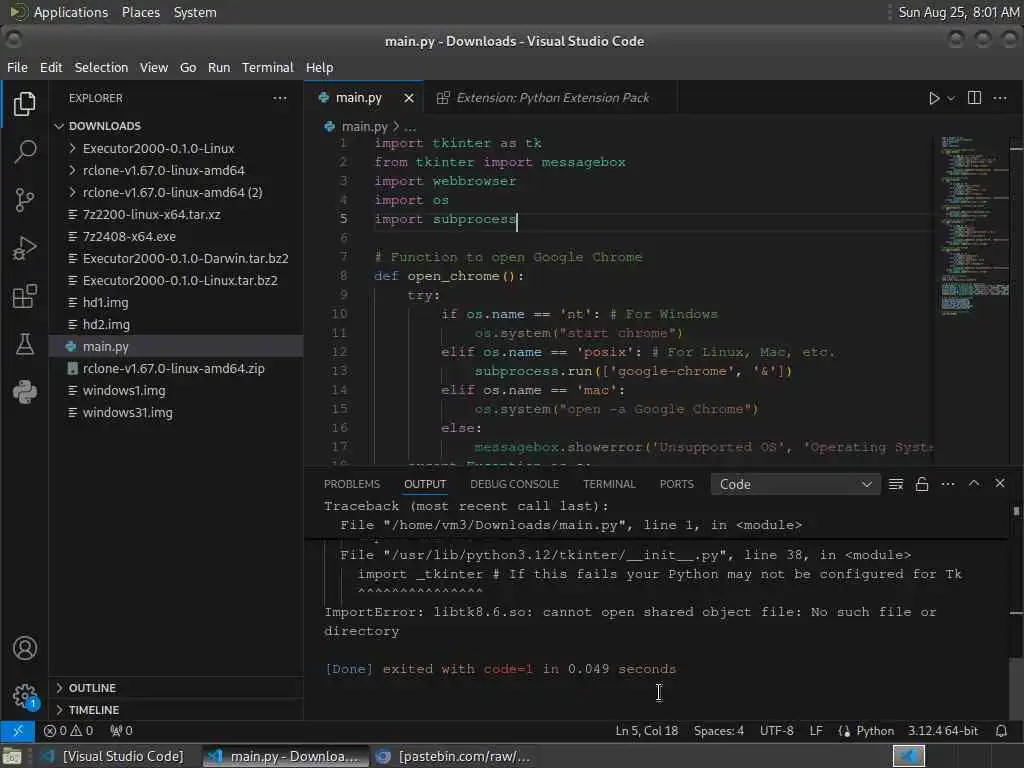1024x768 pixels.
Task: Select windows1.img file
Action: click(x=176, y=391)
